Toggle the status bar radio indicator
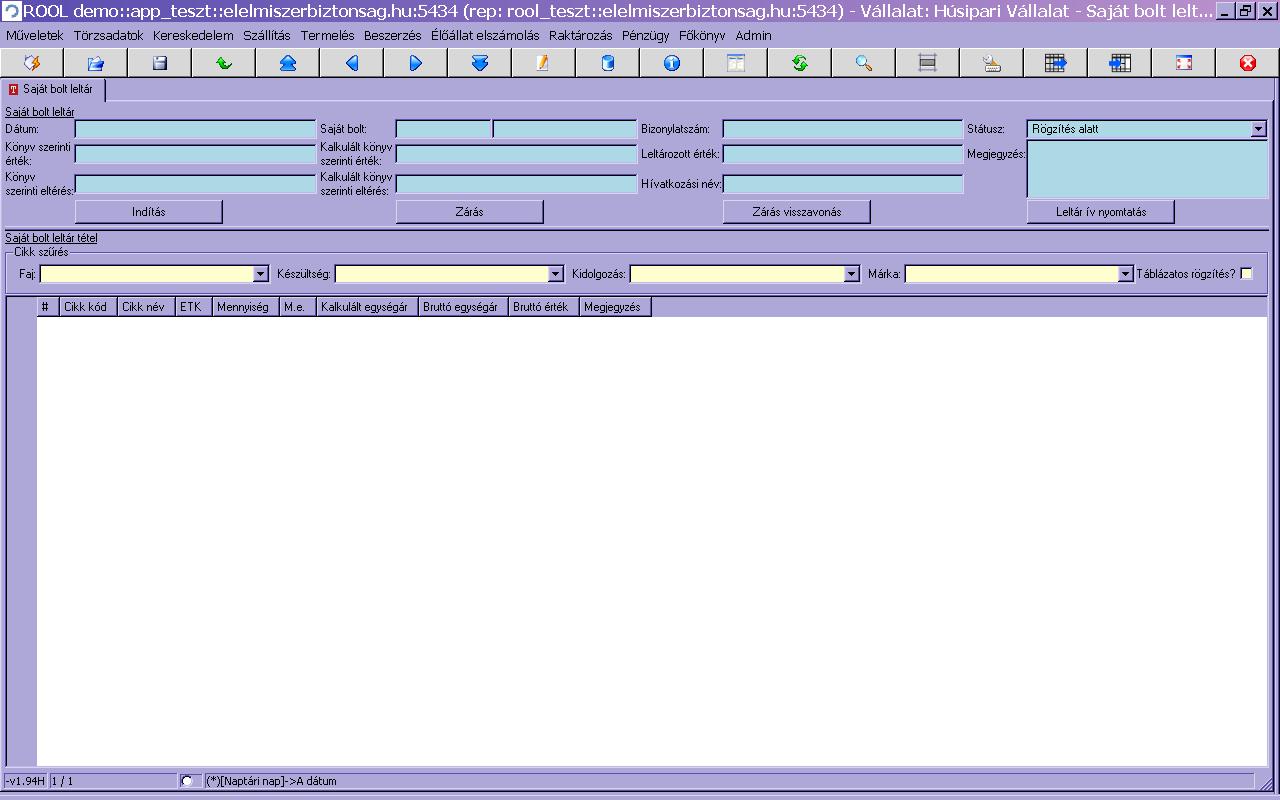 [187, 781]
